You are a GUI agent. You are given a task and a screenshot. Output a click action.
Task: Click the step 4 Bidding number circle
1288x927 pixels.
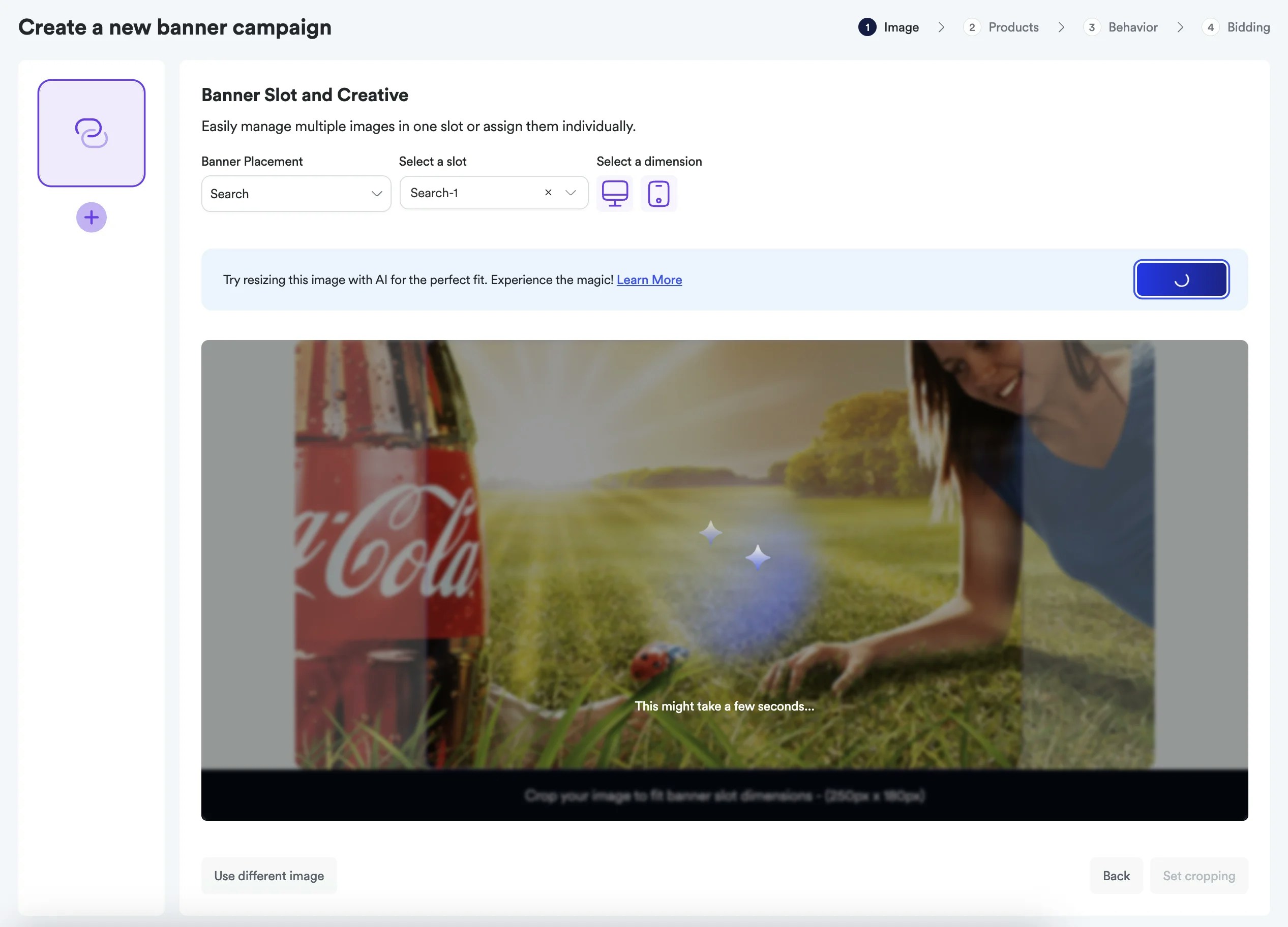[x=1210, y=26]
